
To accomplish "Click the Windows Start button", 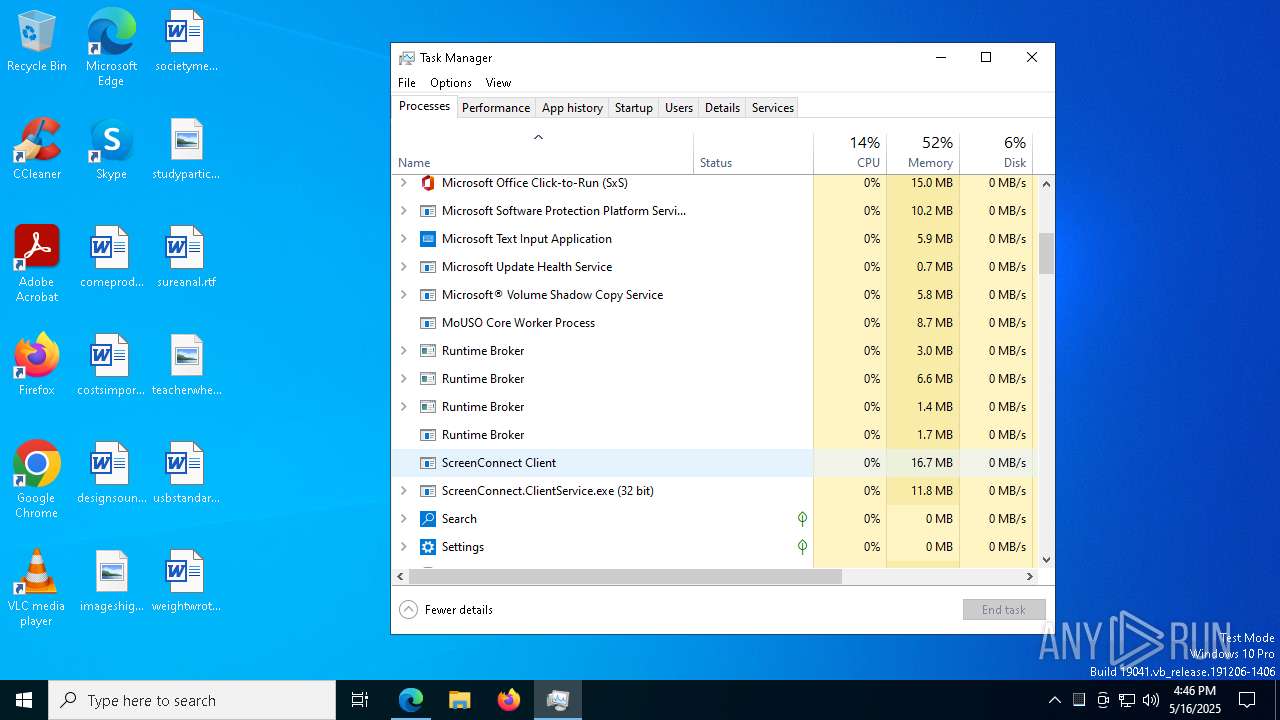I will [x=24, y=700].
